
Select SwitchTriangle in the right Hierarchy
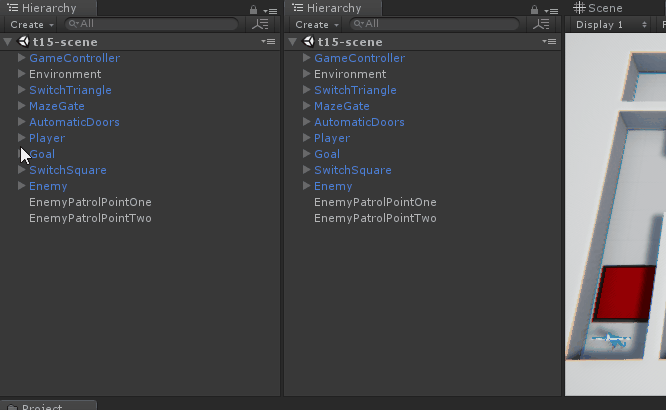[355, 90]
